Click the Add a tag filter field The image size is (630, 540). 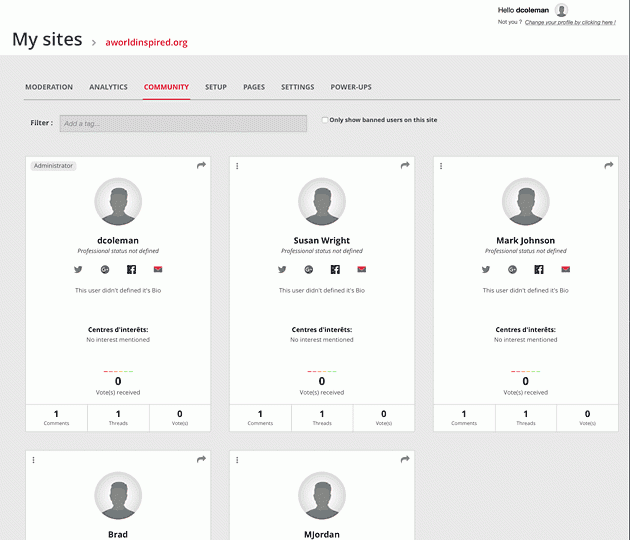coord(183,123)
